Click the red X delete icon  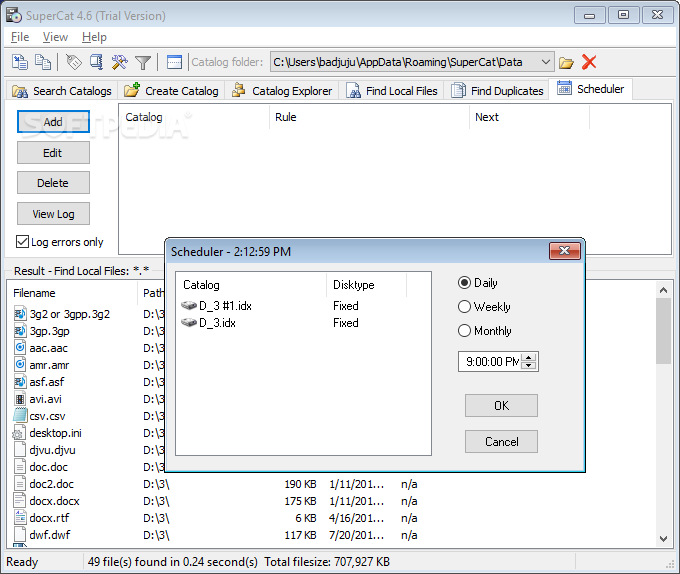coord(588,62)
